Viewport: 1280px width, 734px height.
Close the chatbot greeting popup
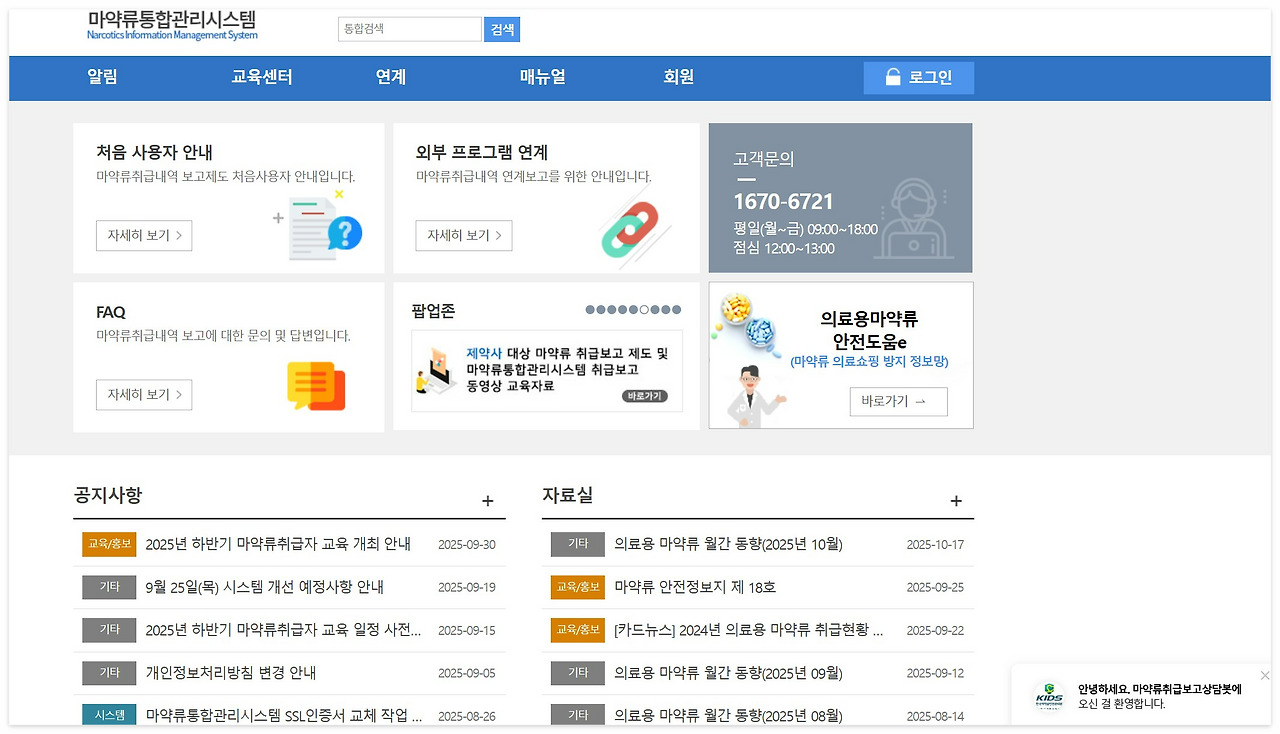pyautogui.click(x=1265, y=675)
